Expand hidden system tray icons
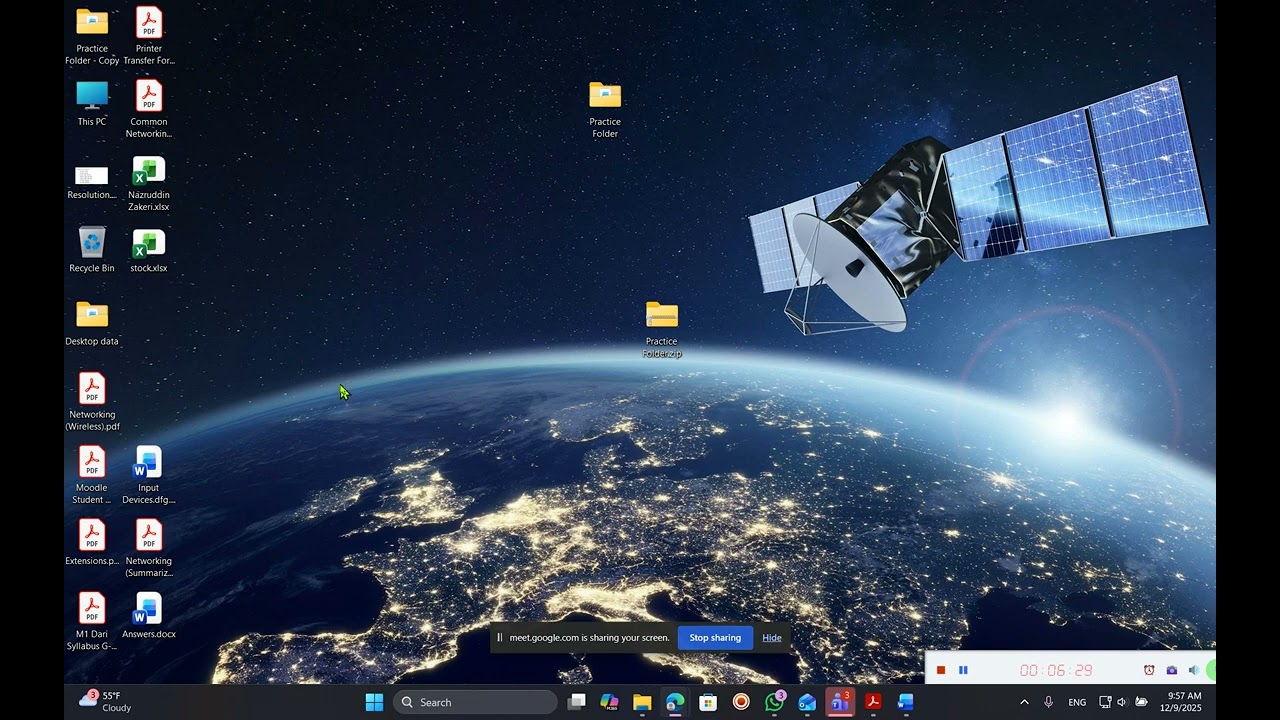This screenshot has height=720, width=1280. pyautogui.click(x=1024, y=702)
